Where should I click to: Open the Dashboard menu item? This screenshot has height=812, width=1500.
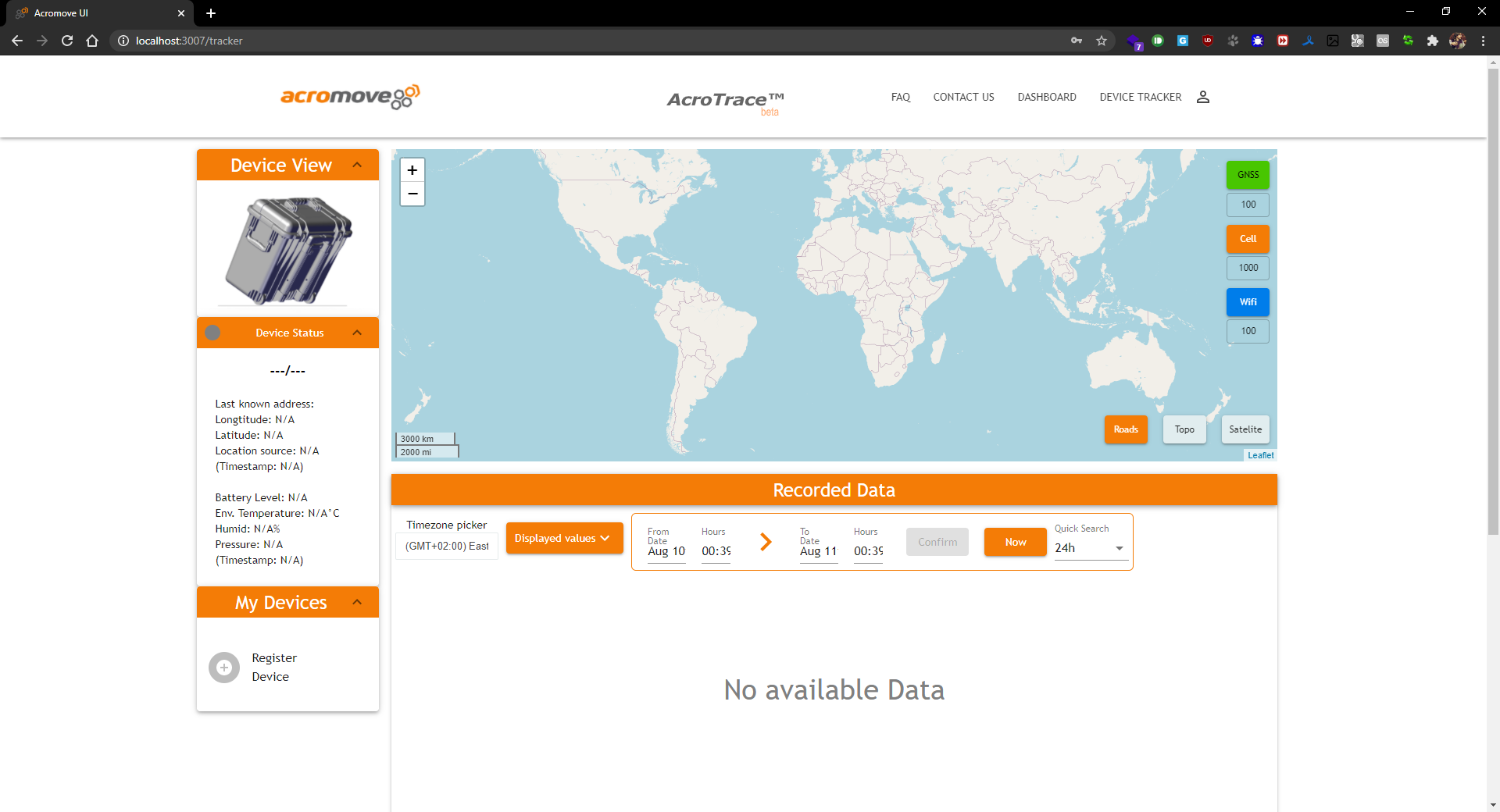pos(1046,97)
